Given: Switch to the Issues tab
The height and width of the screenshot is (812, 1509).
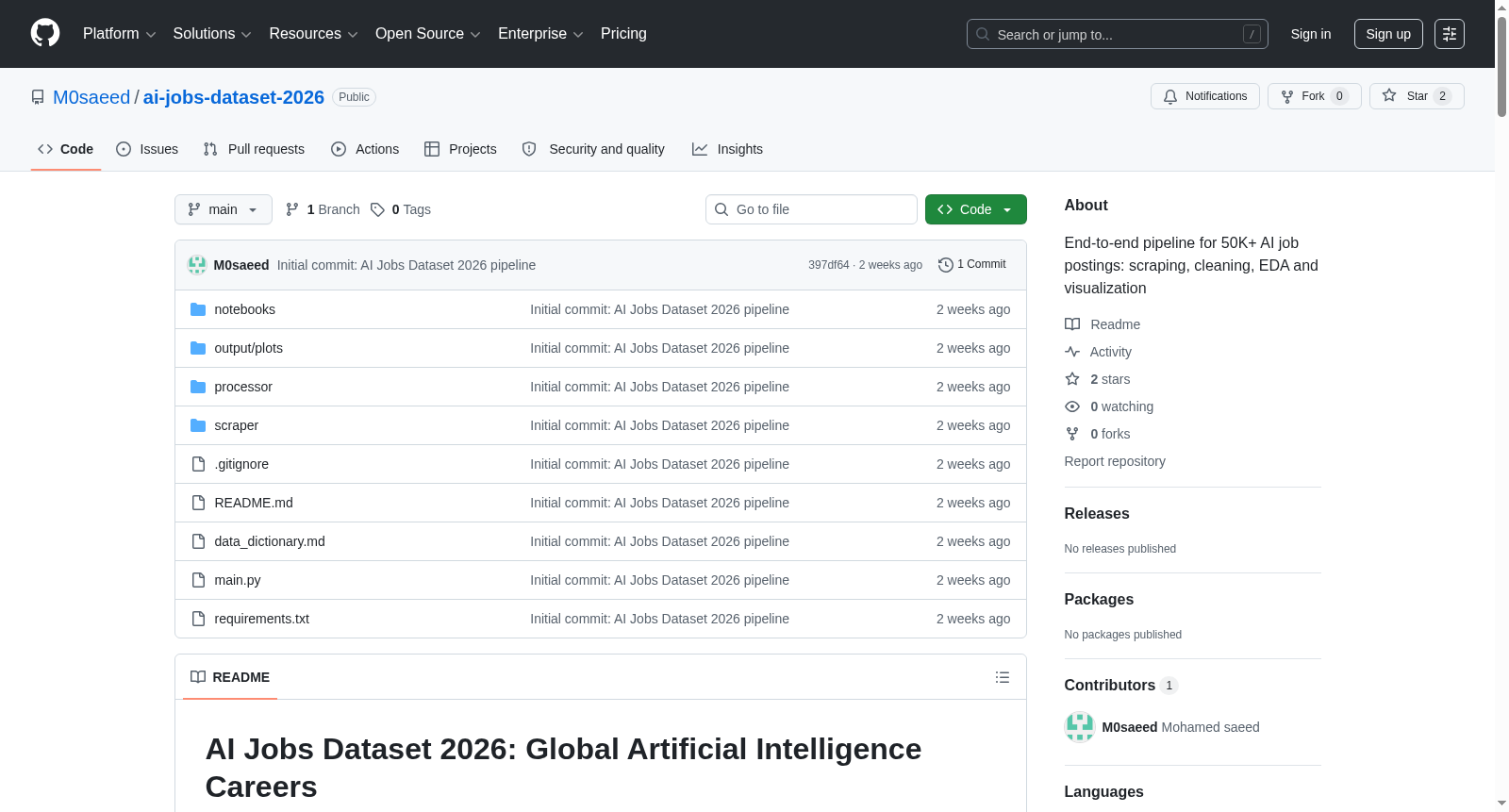Looking at the screenshot, I should (x=147, y=149).
